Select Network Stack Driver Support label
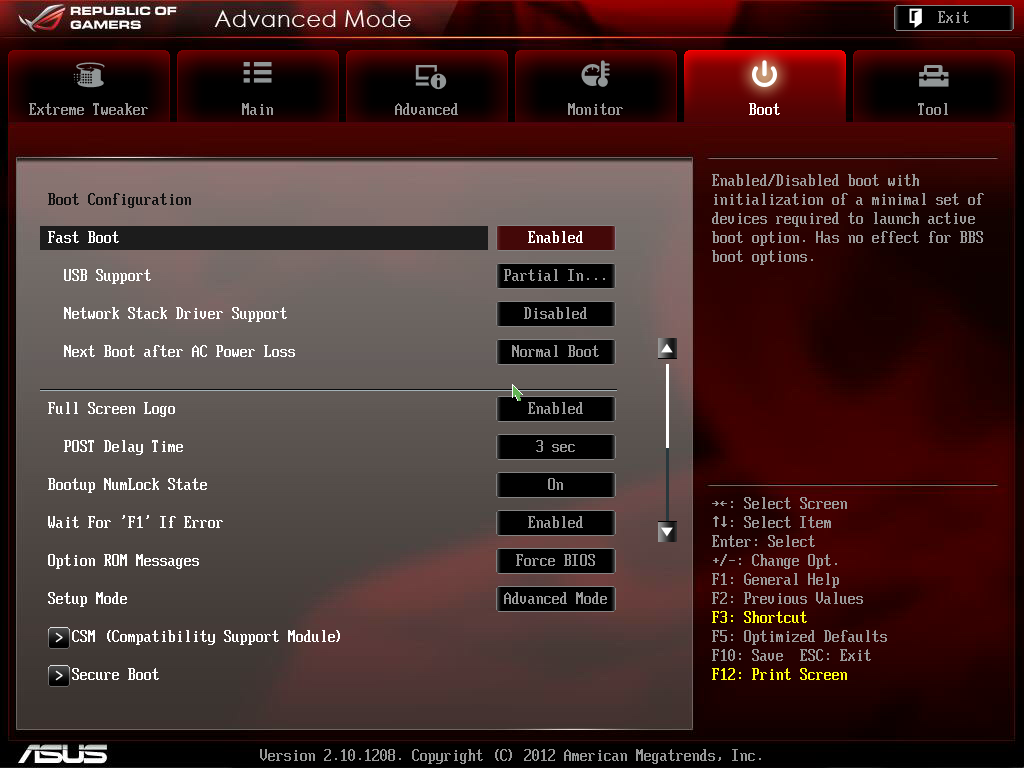Screen dimensions: 1024x768 coord(175,313)
